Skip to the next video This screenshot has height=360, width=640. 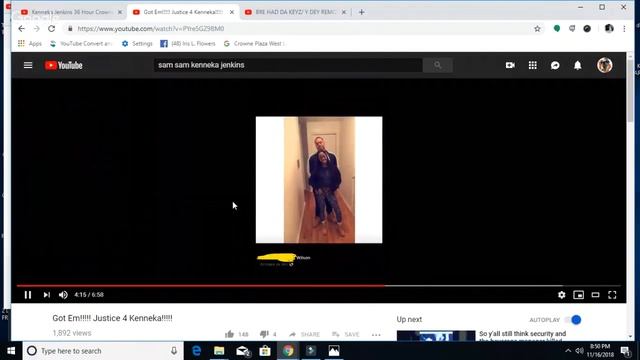47,295
